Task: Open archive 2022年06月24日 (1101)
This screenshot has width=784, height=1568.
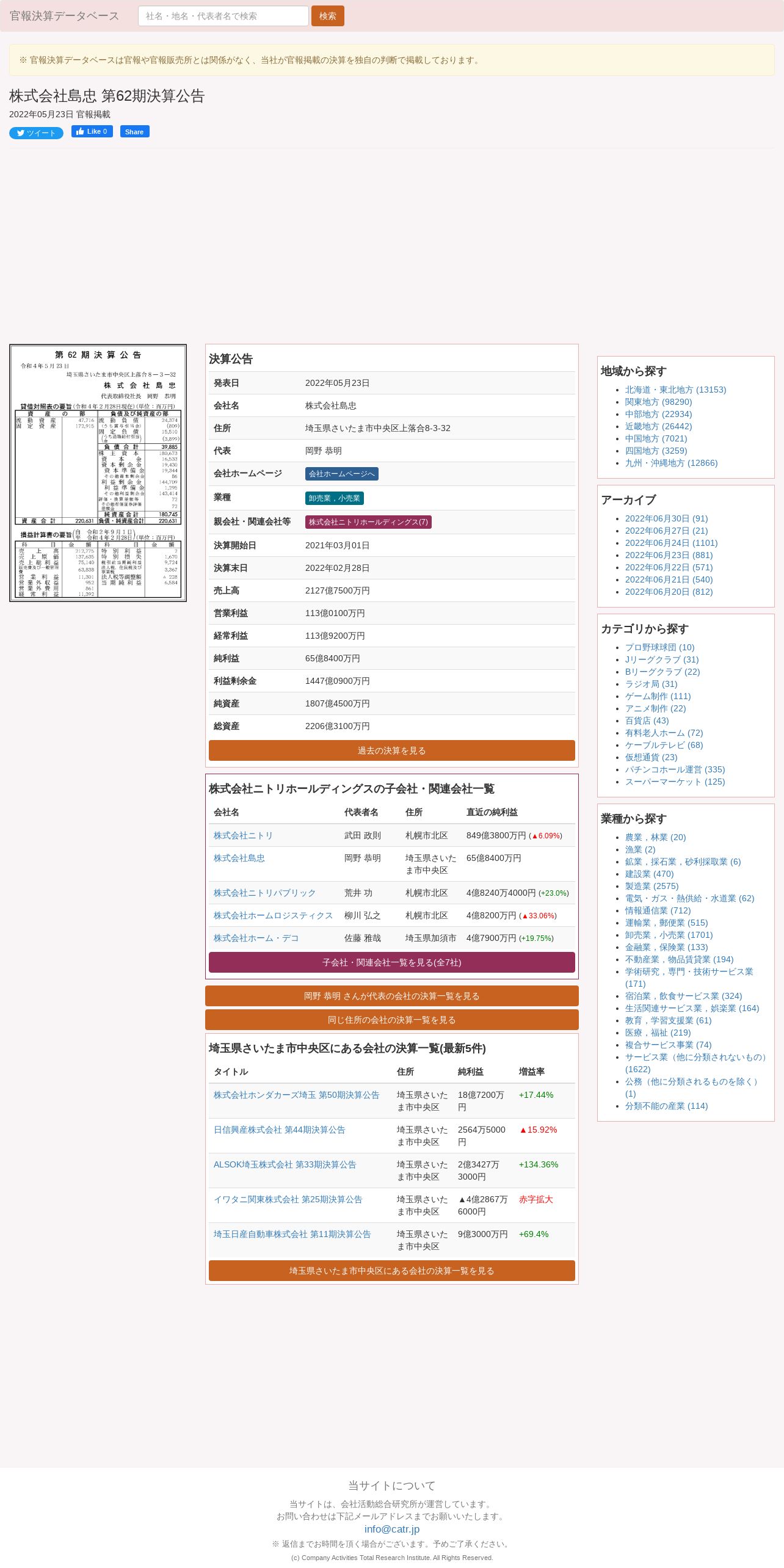Action: click(x=671, y=543)
